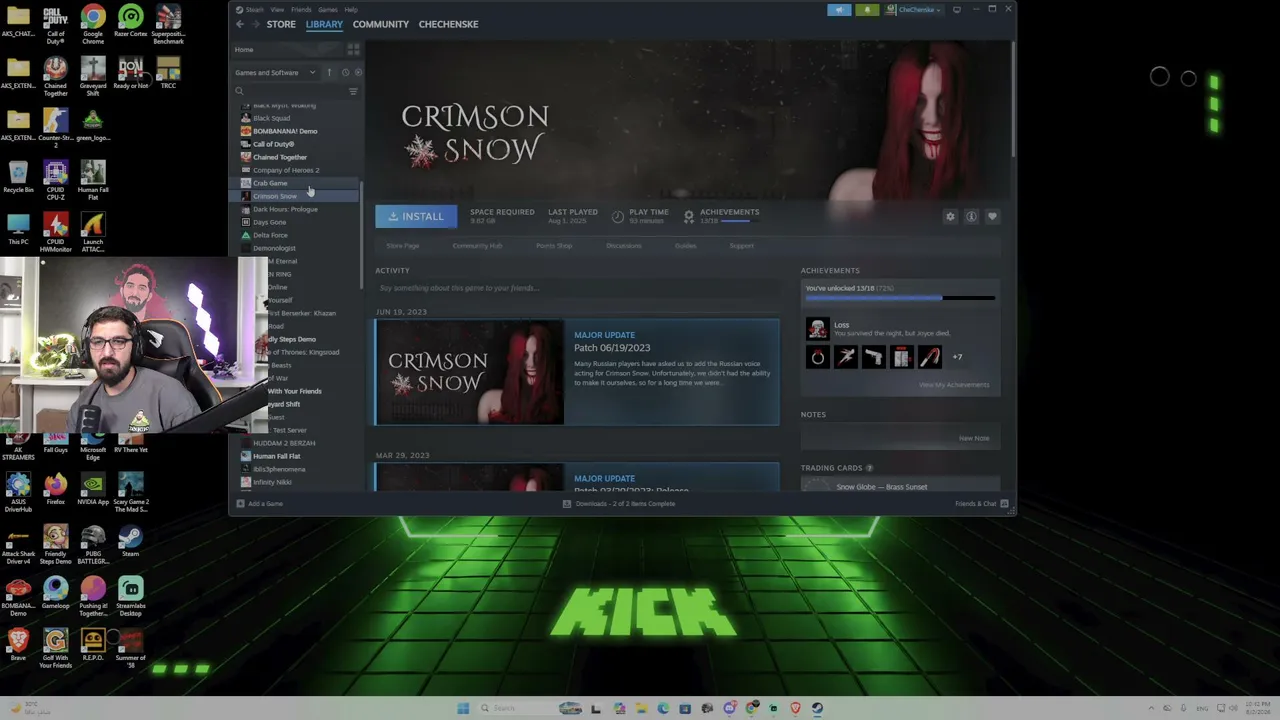This screenshot has width=1280, height=720.
Task: Click the announcements megaphone button
Action: (x=839, y=10)
